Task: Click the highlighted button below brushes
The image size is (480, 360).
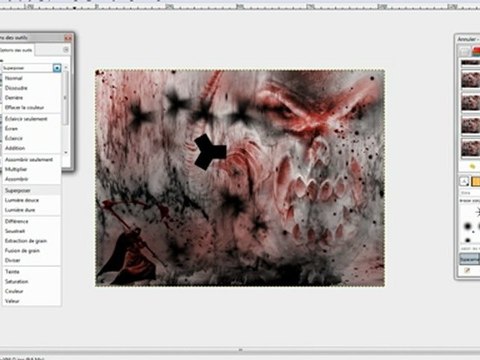Action: pos(470,259)
